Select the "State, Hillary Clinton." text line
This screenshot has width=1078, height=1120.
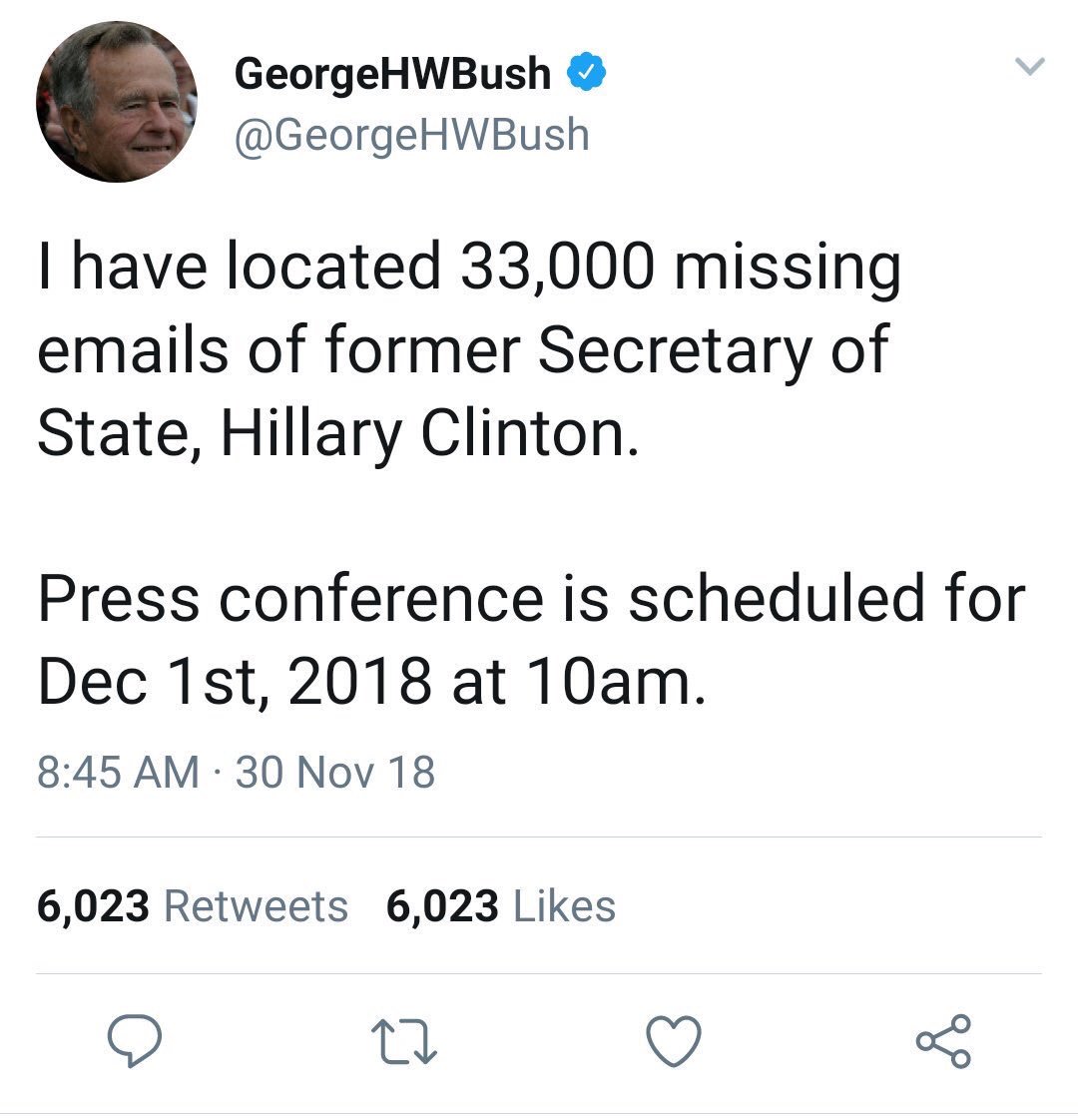pyautogui.click(x=336, y=434)
